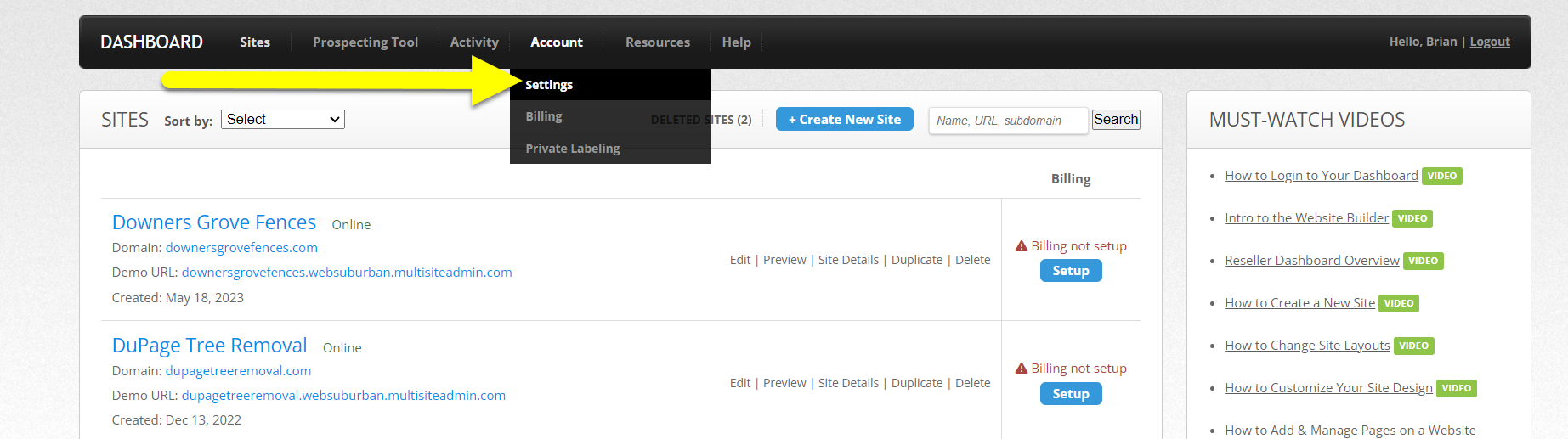This screenshot has width=1568, height=439.
Task: Click Site Details for Downers Grove Fences
Action: point(848,260)
